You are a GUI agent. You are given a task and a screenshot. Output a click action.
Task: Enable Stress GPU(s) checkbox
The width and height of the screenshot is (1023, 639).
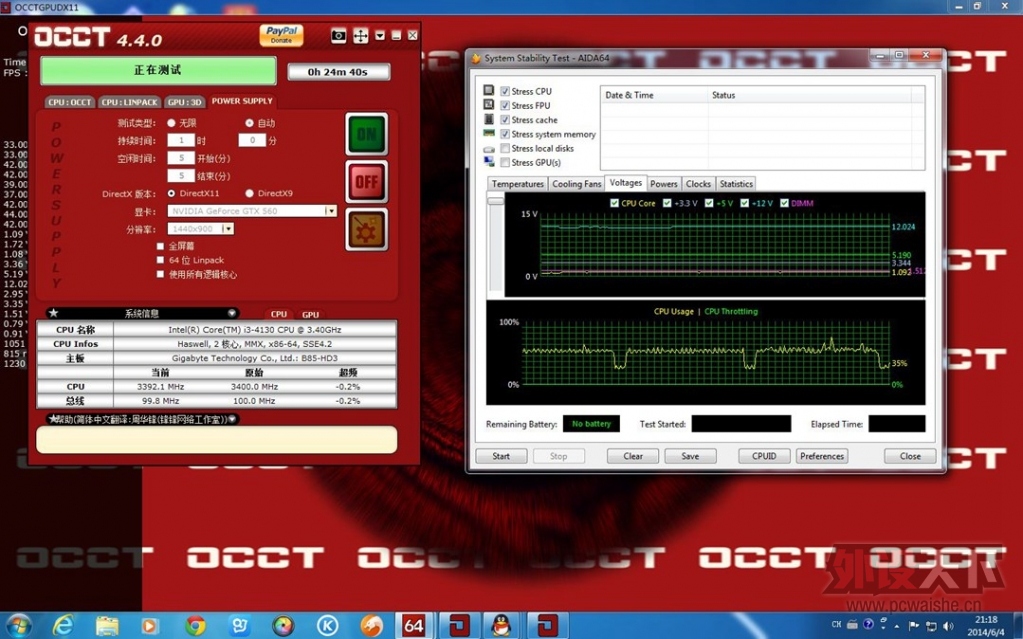(505, 163)
